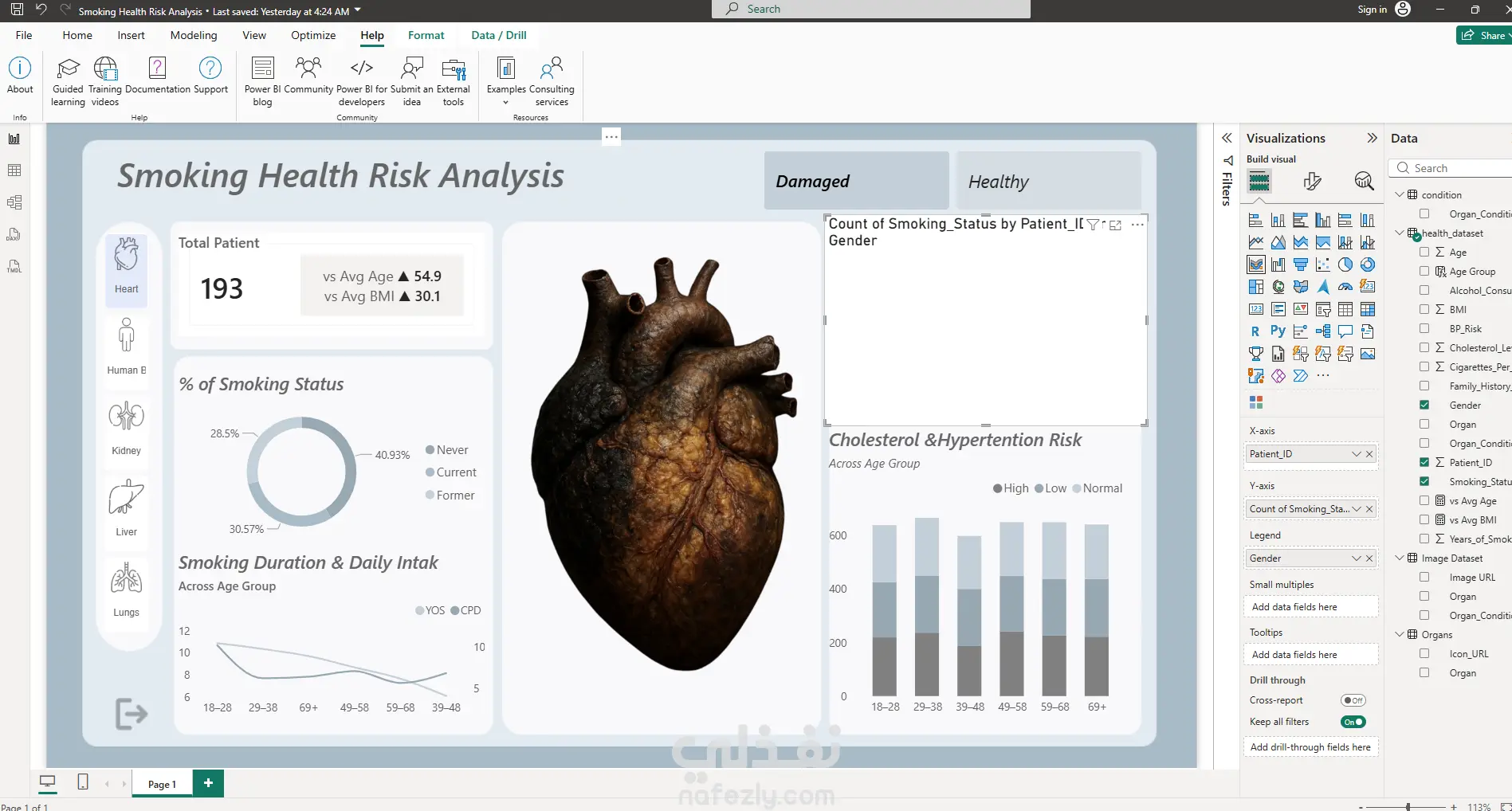Open Training videos
Viewport: 1512px width, 811px height.
pyautogui.click(x=105, y=81)
